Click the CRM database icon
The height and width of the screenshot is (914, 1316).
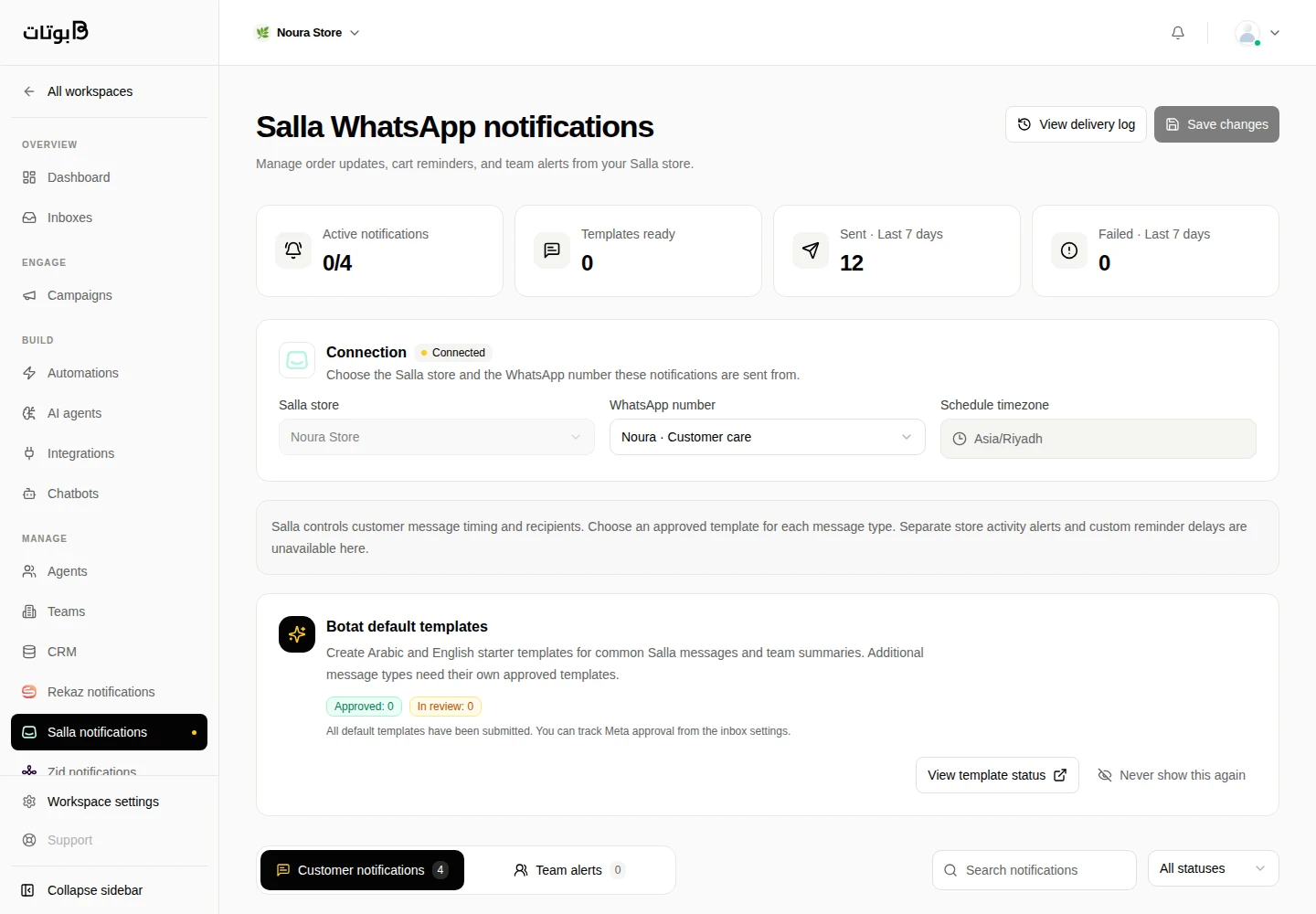(x=29, y=652)
